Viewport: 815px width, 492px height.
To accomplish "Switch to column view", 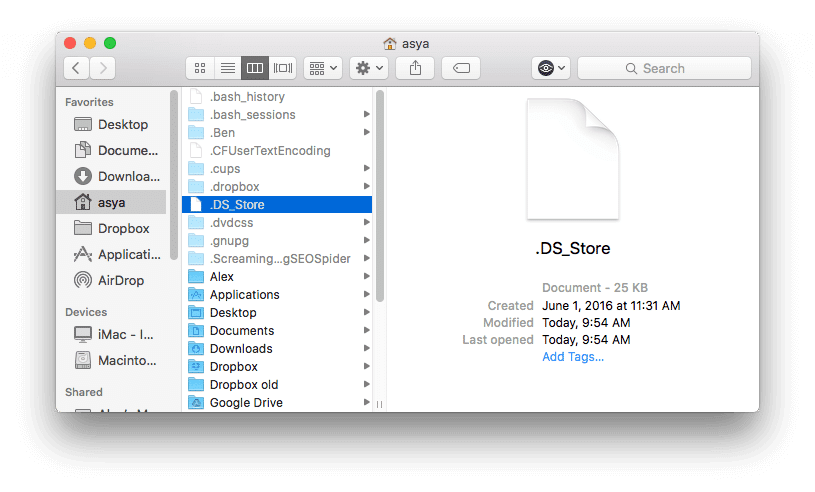I will click(x=255, y=68).
